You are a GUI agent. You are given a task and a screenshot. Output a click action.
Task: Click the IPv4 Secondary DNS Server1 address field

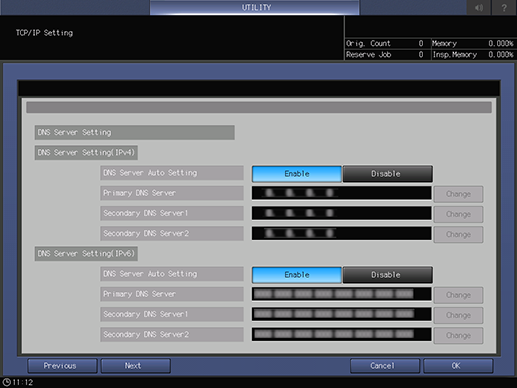pos(342,213)
